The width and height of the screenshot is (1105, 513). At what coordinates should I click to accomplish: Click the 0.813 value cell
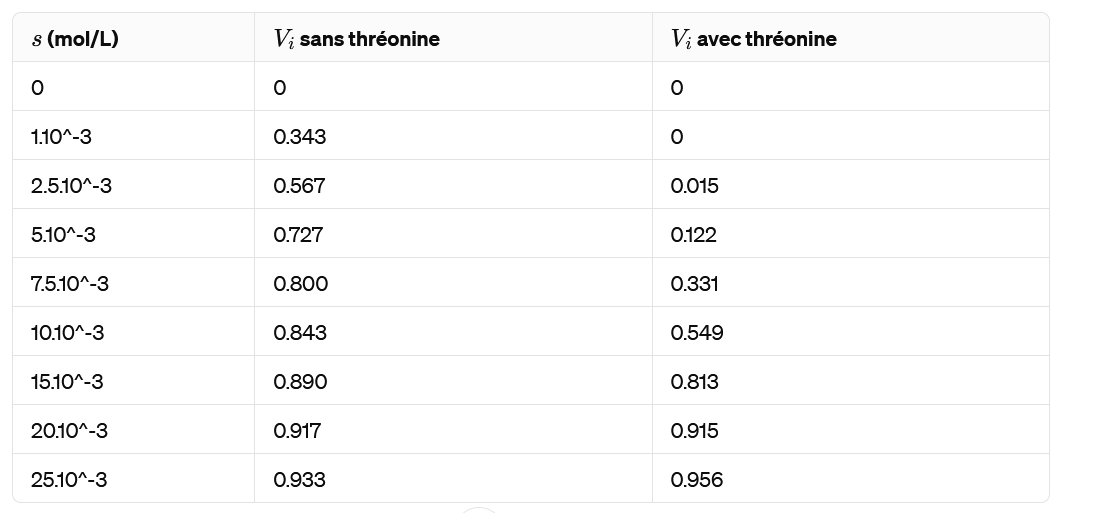tap(695, 382)
